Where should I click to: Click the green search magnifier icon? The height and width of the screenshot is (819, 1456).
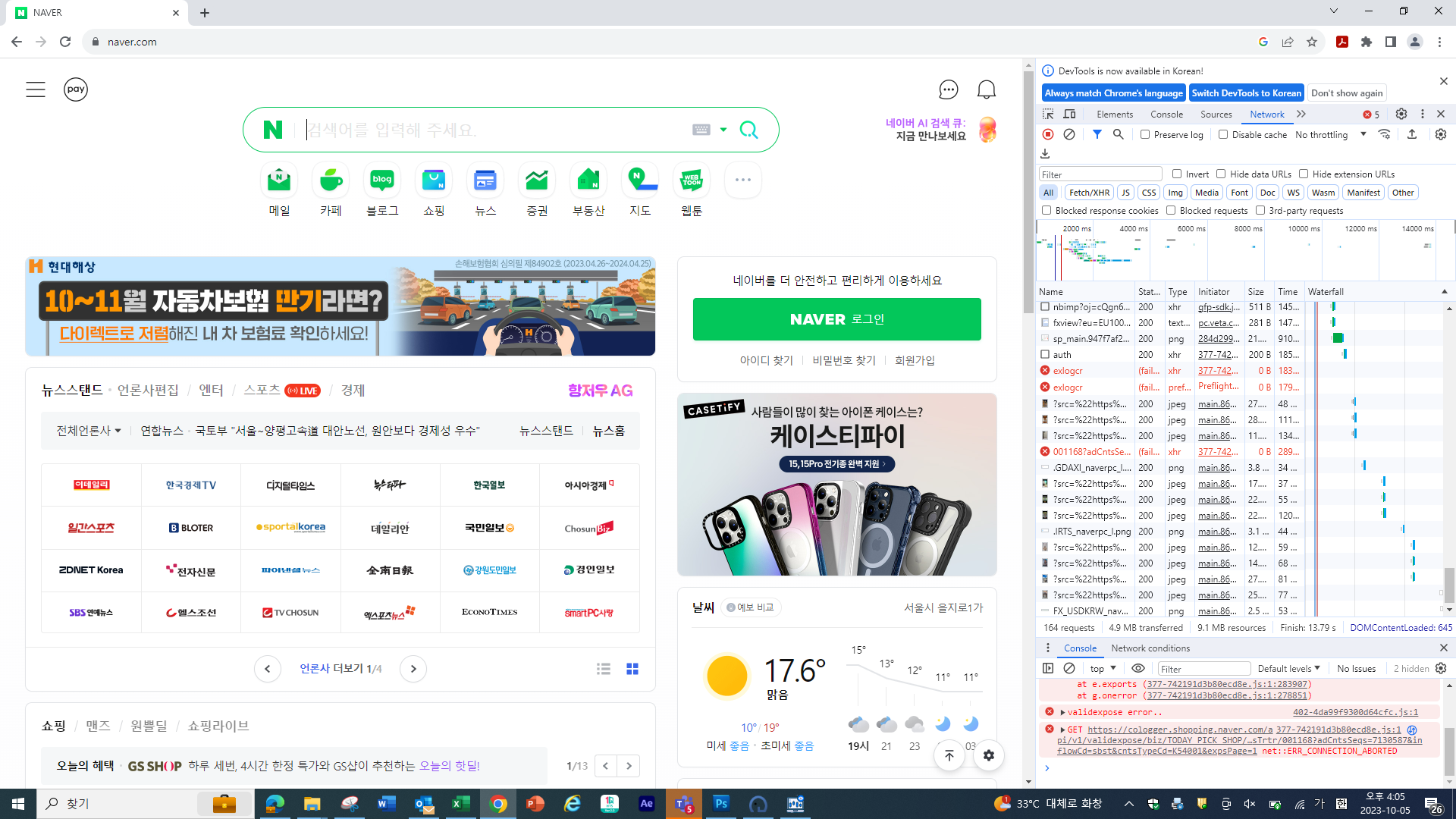click(x=748, y=130)
